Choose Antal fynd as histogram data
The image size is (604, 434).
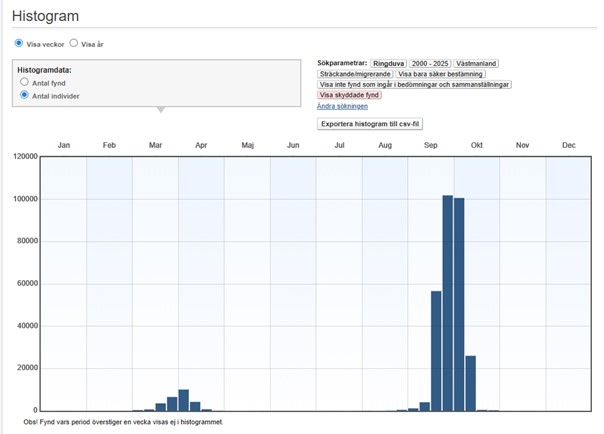[25, 82]
